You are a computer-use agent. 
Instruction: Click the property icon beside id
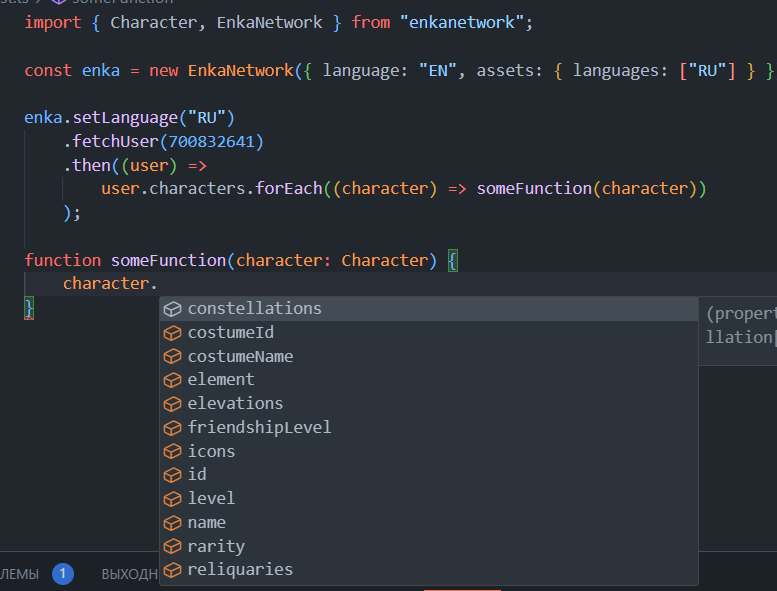(x=172, y=475)
